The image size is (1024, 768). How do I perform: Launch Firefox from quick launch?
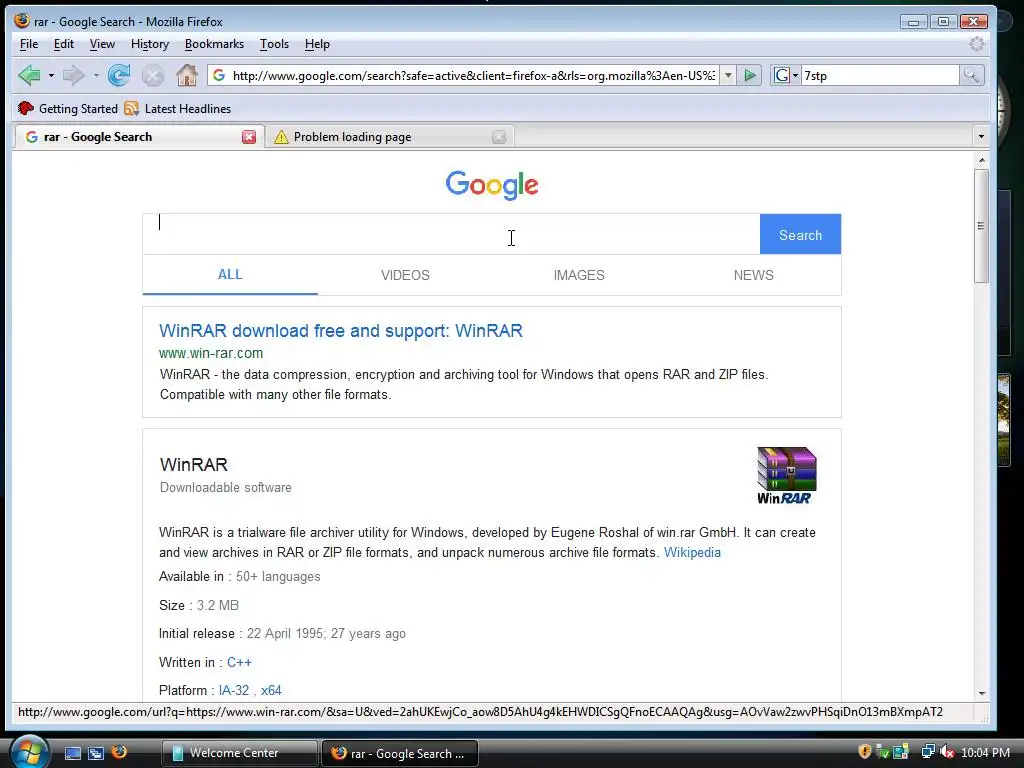pyautogui.click(x=120, y=752)
